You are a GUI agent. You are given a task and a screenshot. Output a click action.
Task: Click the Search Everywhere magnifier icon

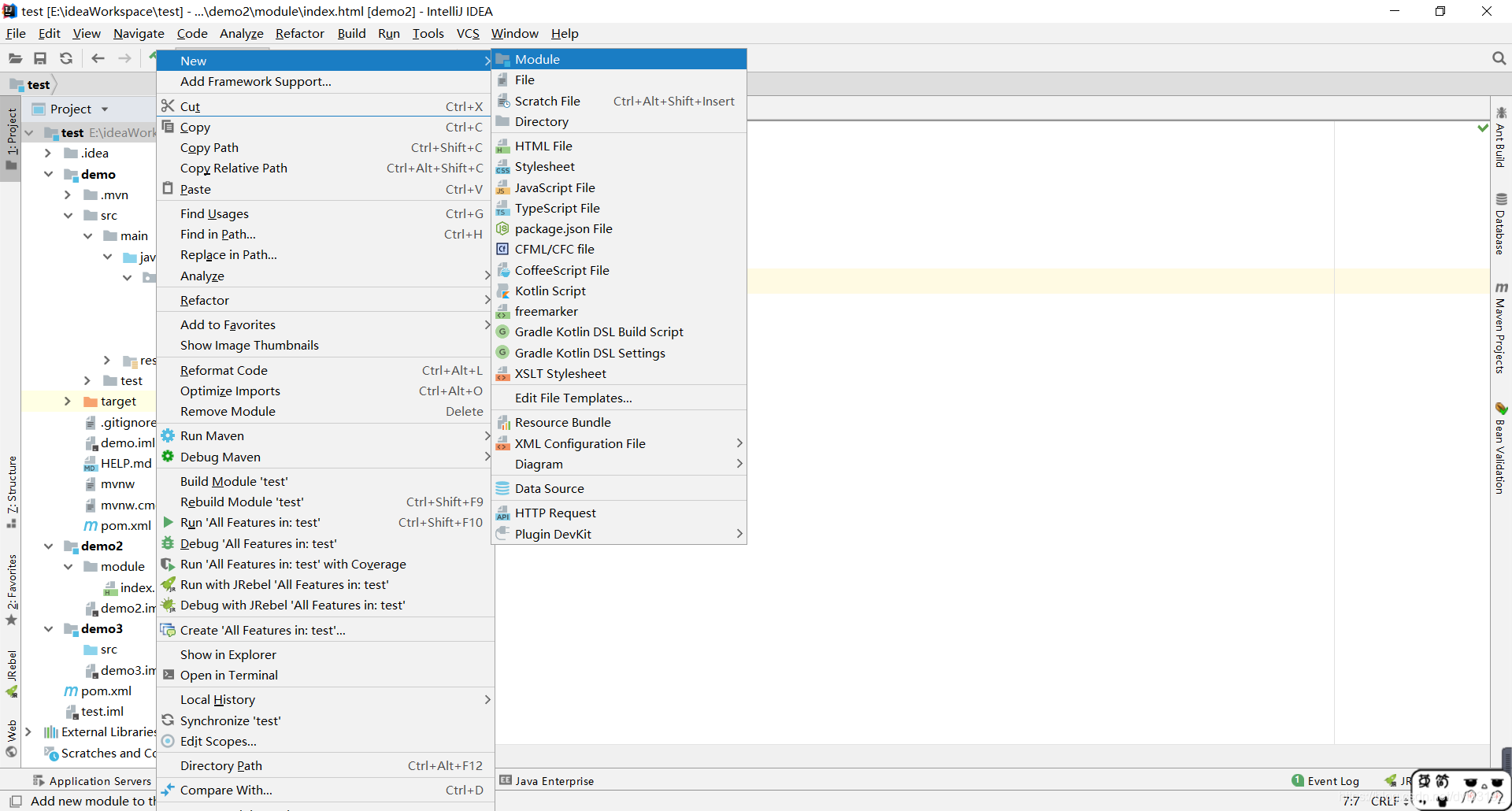coord(1499,58)
